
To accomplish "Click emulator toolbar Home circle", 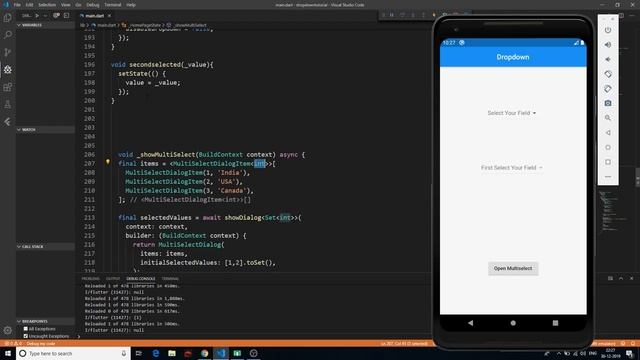I will 608,147.
